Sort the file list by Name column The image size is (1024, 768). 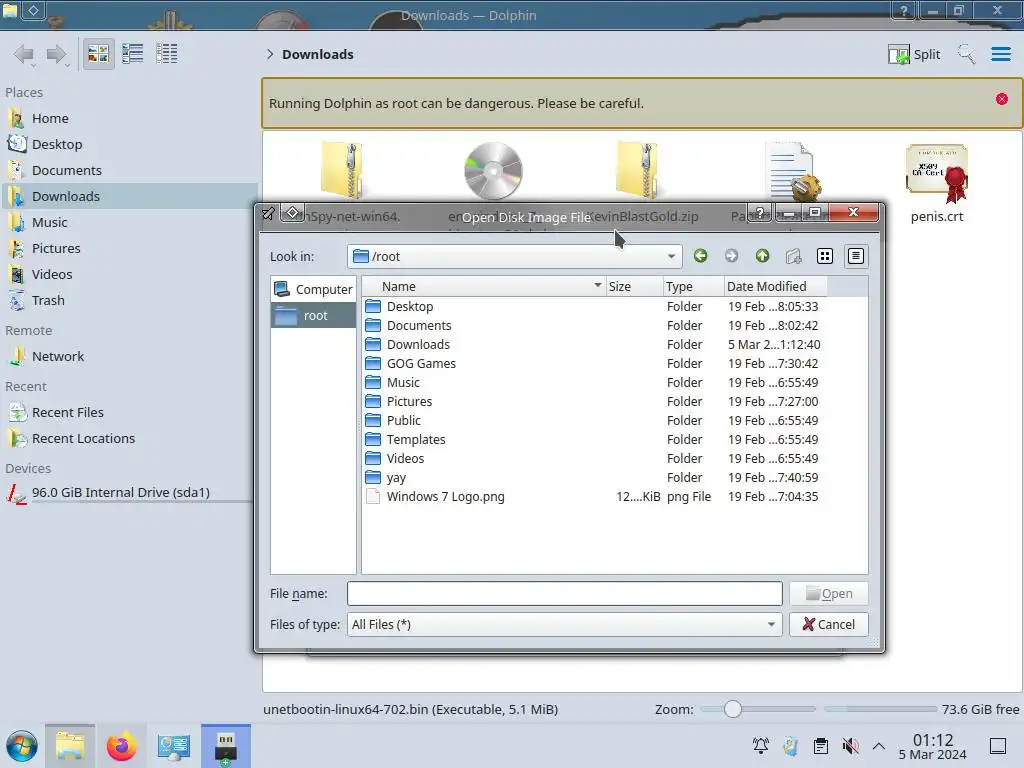click(x=483, y=287)
